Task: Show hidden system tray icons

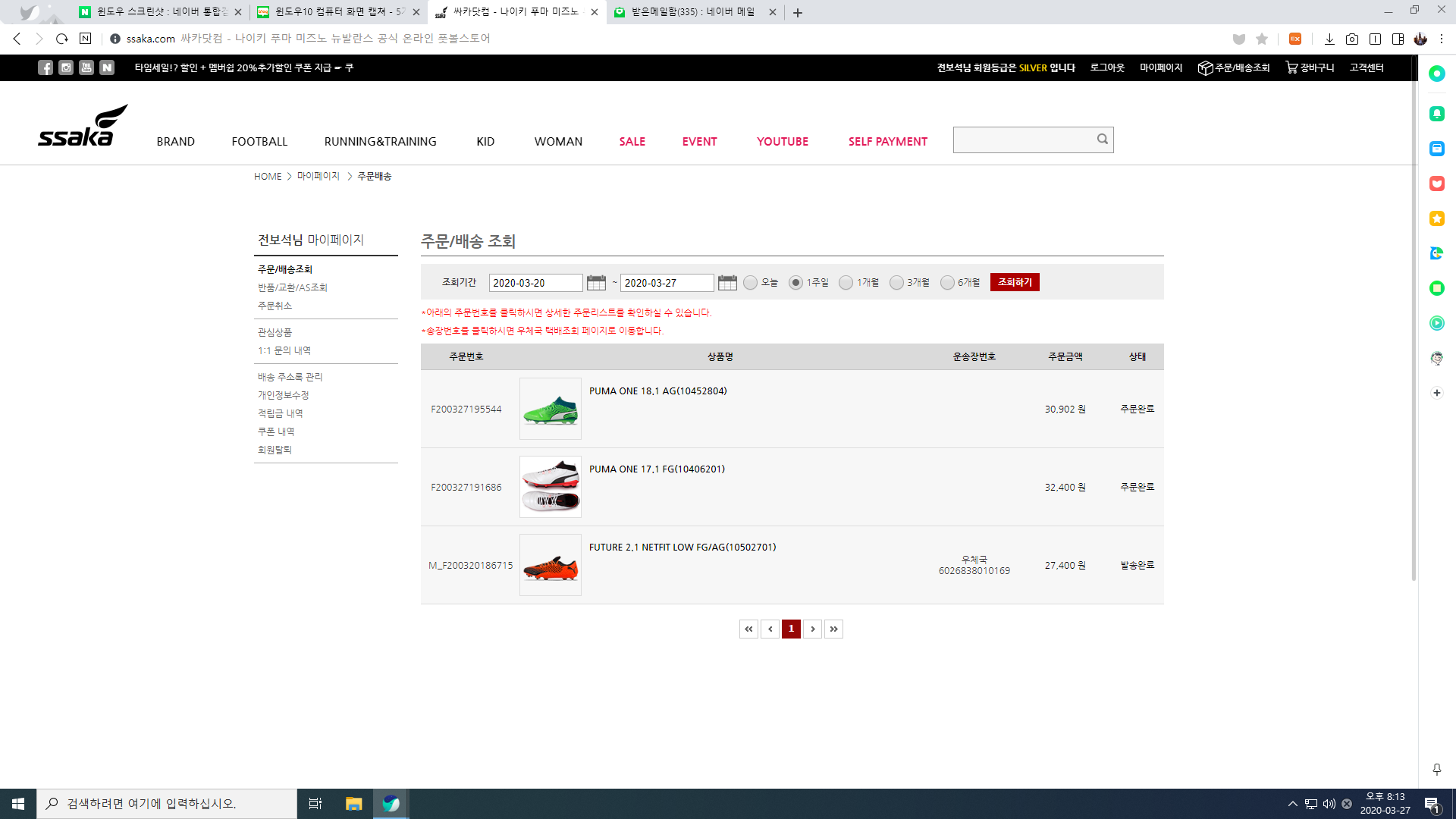Action: [1293, 804]
